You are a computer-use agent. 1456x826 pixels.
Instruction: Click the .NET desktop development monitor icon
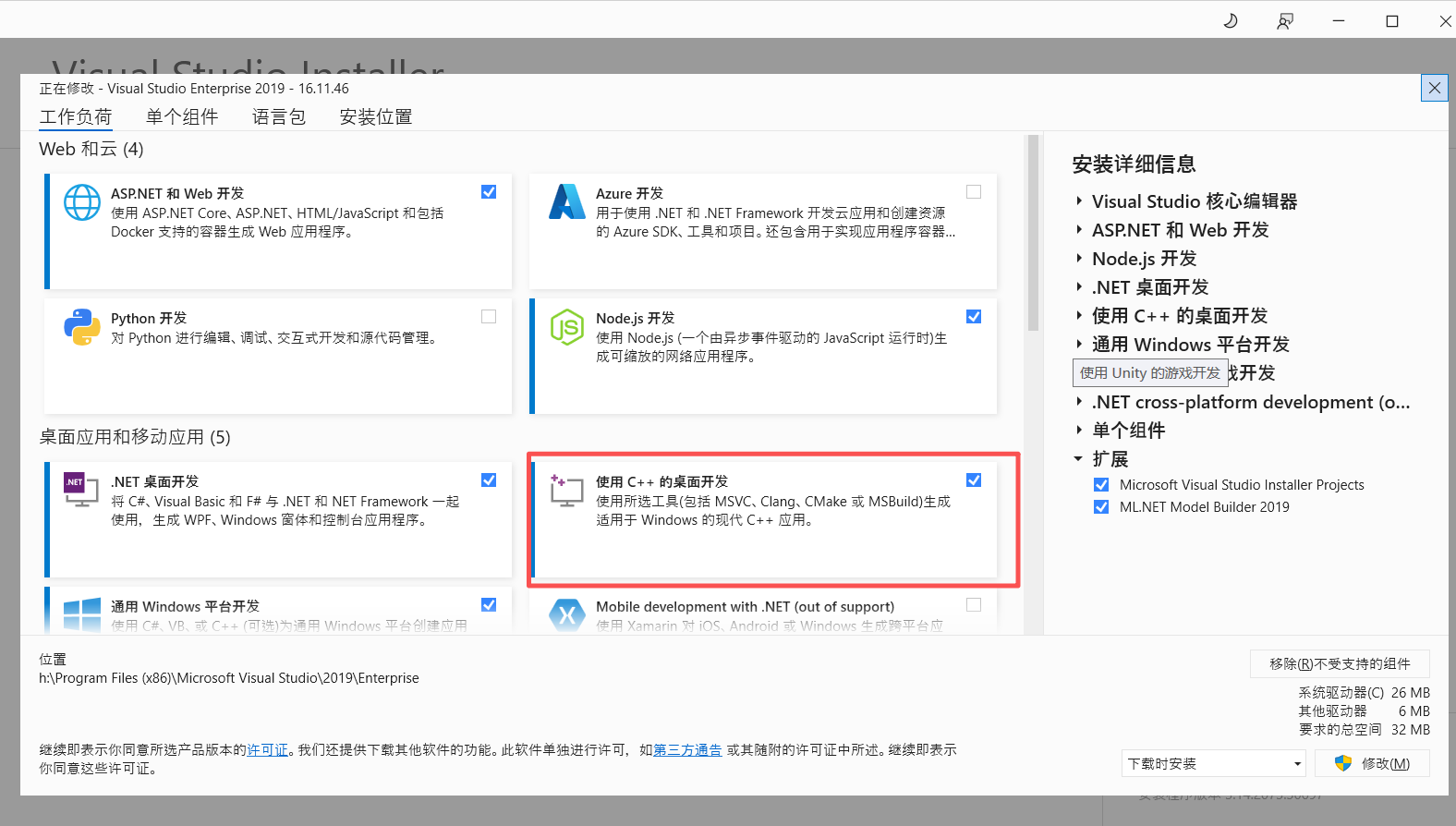tap(81, 490)
